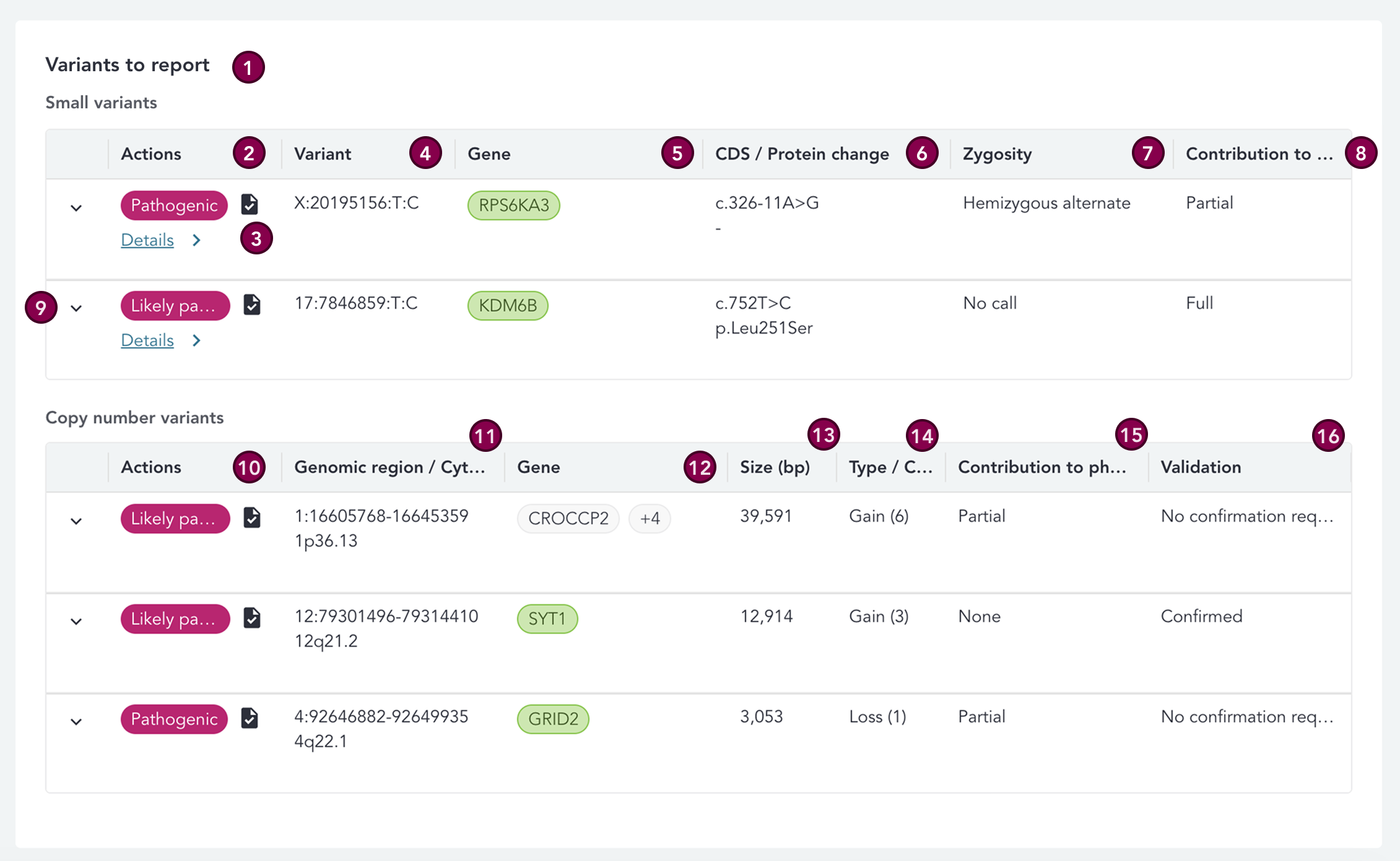Image resolution: width=1400 pixels, height=861 pixels.
Task: Click the green SYT1 gene chip
Action: tap(547, 618)
